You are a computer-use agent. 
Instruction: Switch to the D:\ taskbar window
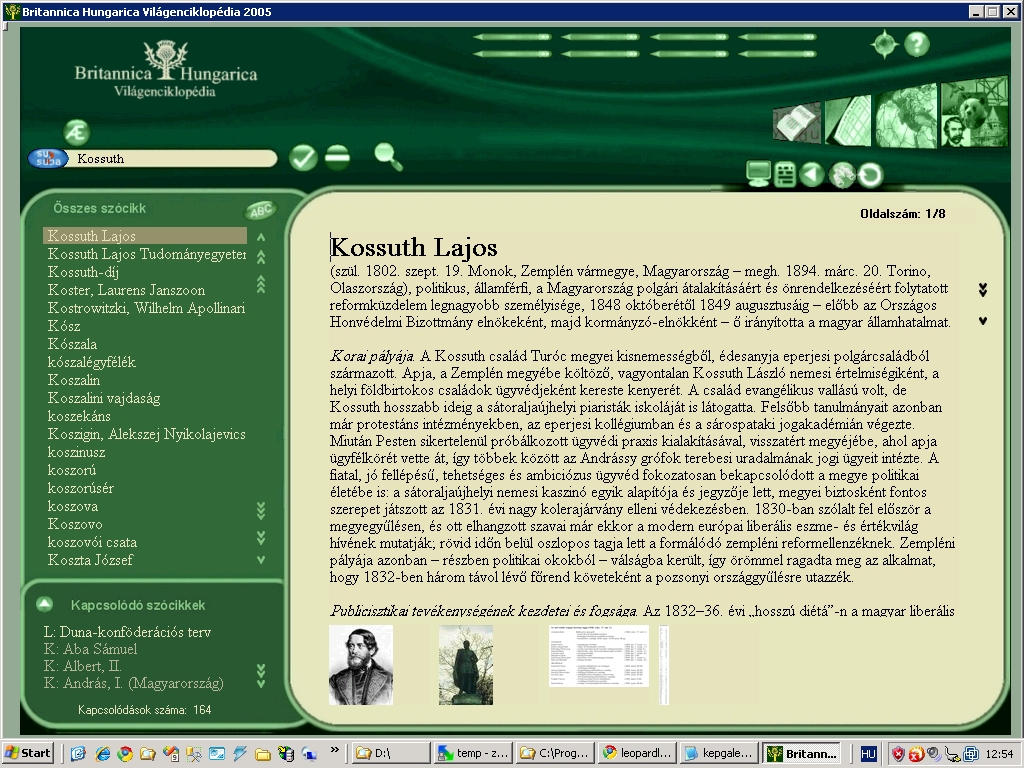coord(391,753)
